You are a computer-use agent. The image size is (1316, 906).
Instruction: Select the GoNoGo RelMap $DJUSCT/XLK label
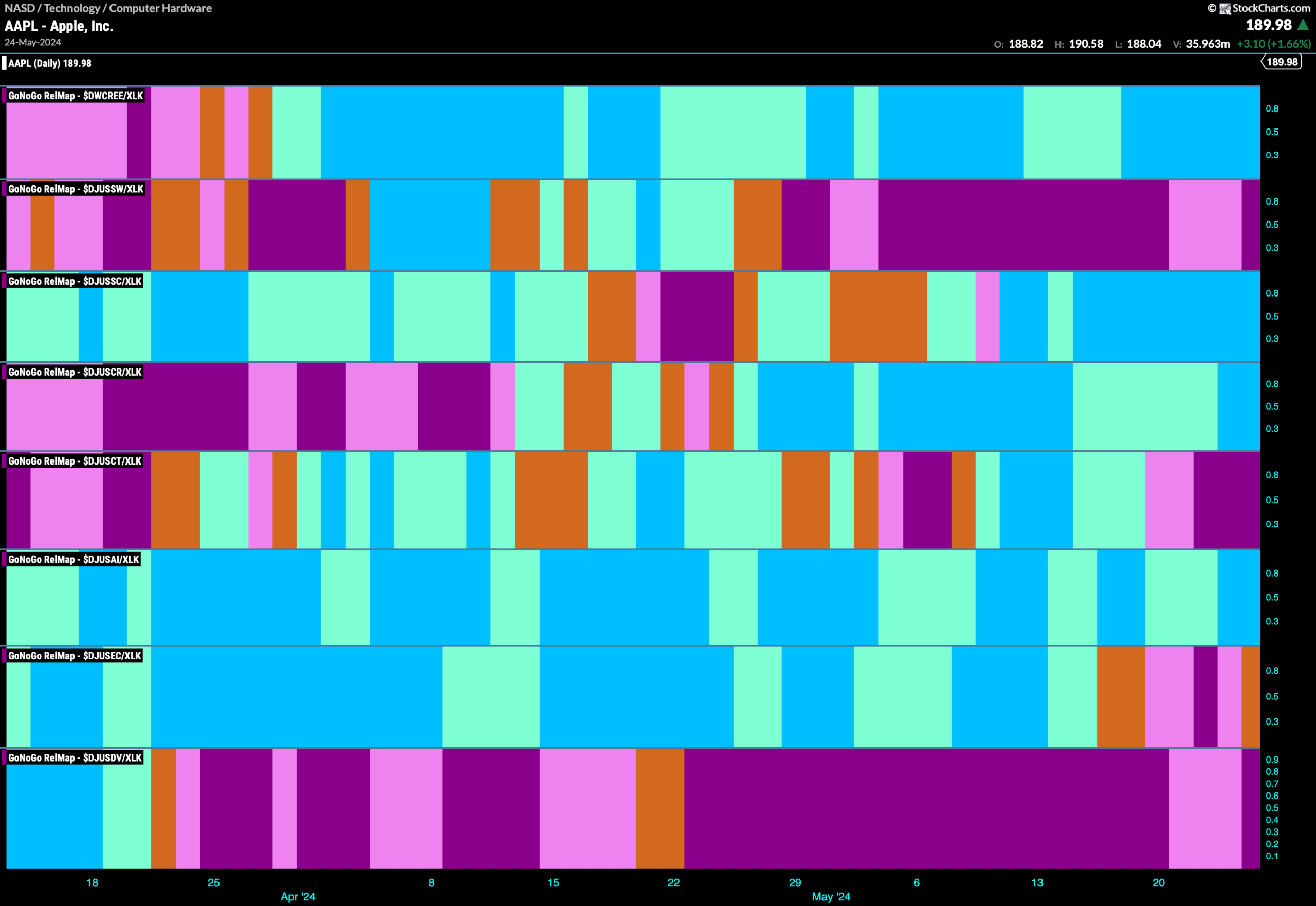point(75,461)
